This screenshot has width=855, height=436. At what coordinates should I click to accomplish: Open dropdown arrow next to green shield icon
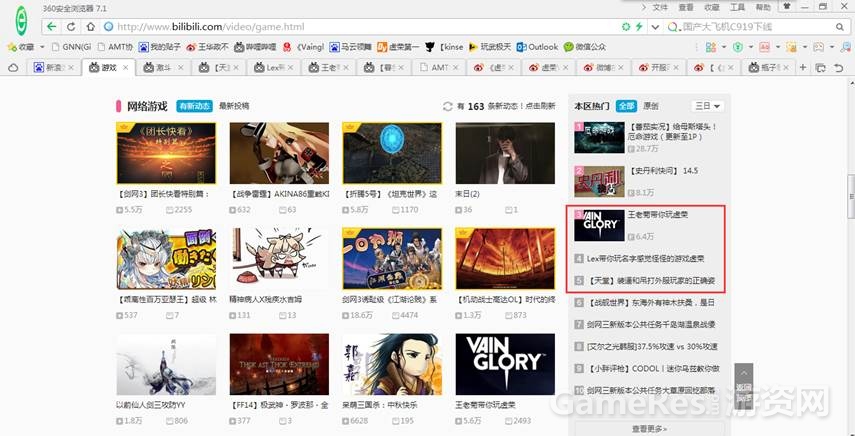[x=751, y=47]
